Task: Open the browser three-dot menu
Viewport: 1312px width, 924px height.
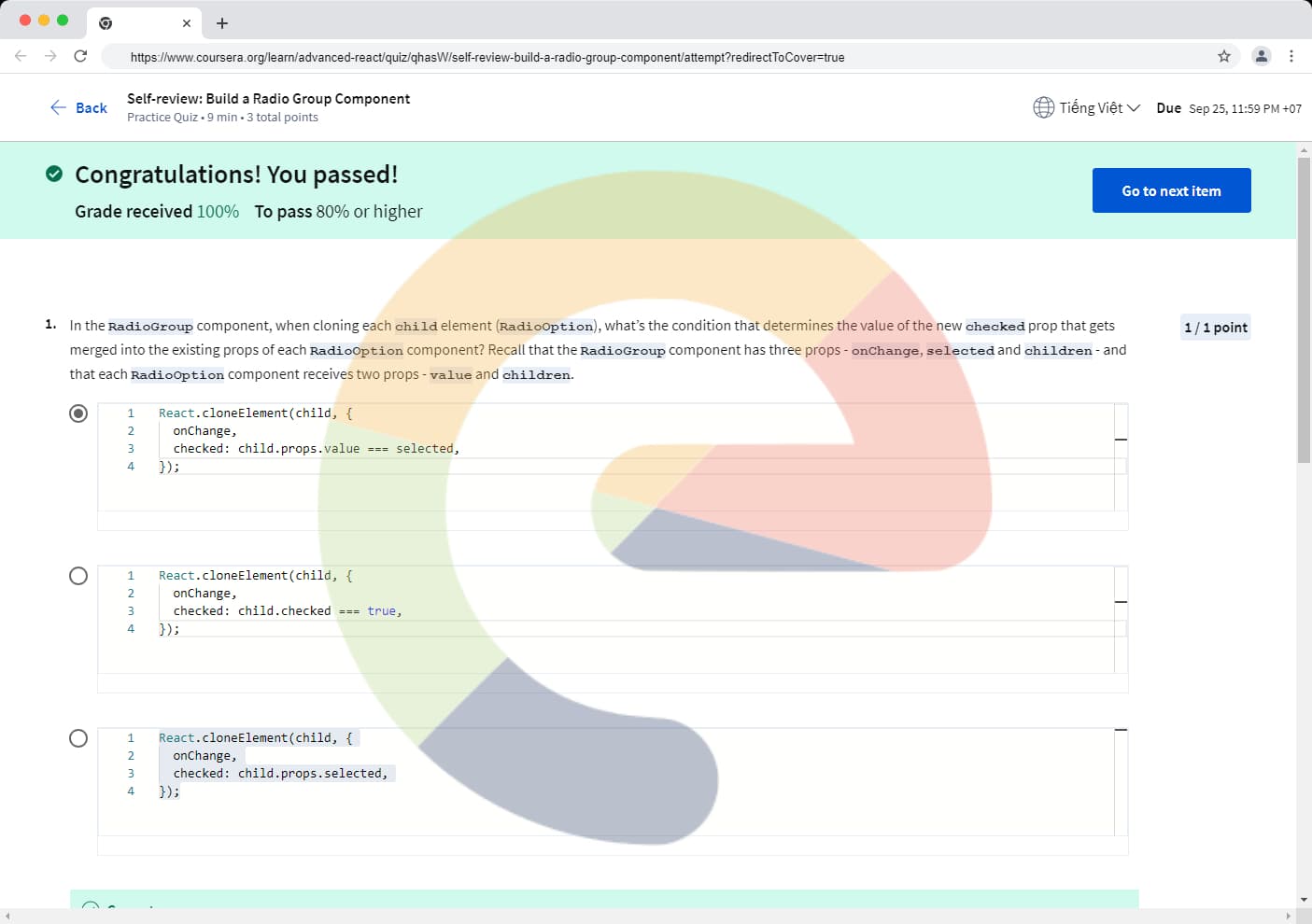Action: point(1291,56)
